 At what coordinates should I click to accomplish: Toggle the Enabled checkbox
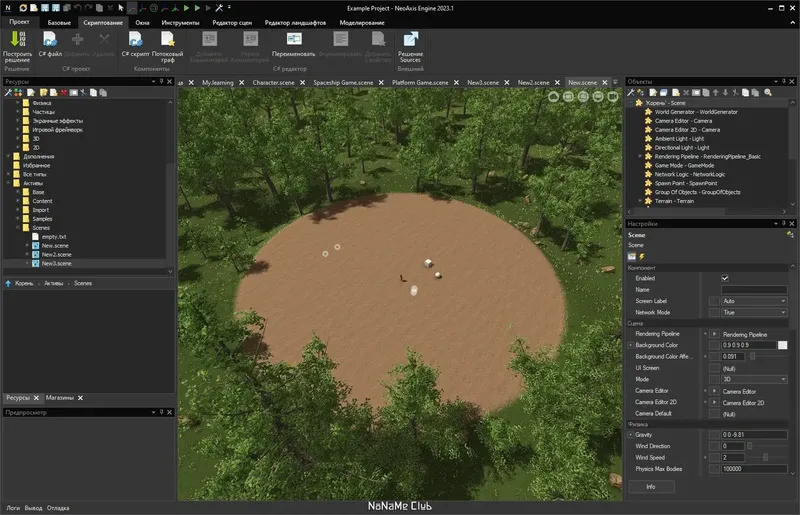pos(725,278)
